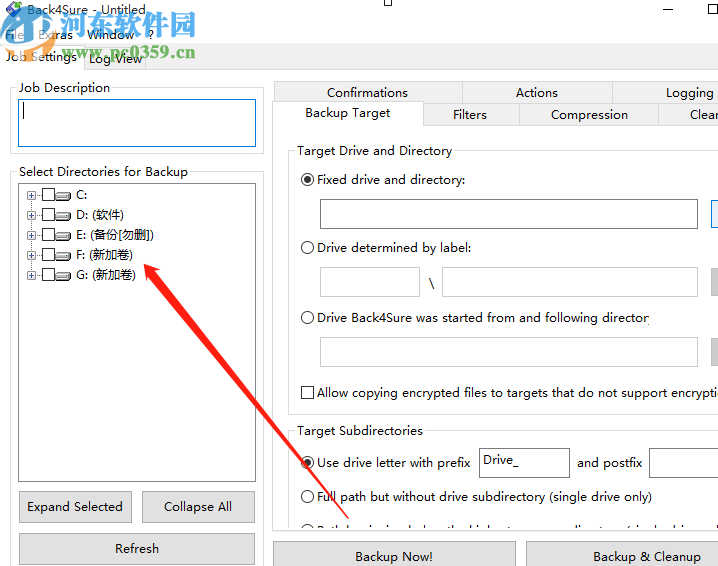Click the Back4Sure start drive directory field
Screen dimensions: 718x566
click(x=509, y=352)
